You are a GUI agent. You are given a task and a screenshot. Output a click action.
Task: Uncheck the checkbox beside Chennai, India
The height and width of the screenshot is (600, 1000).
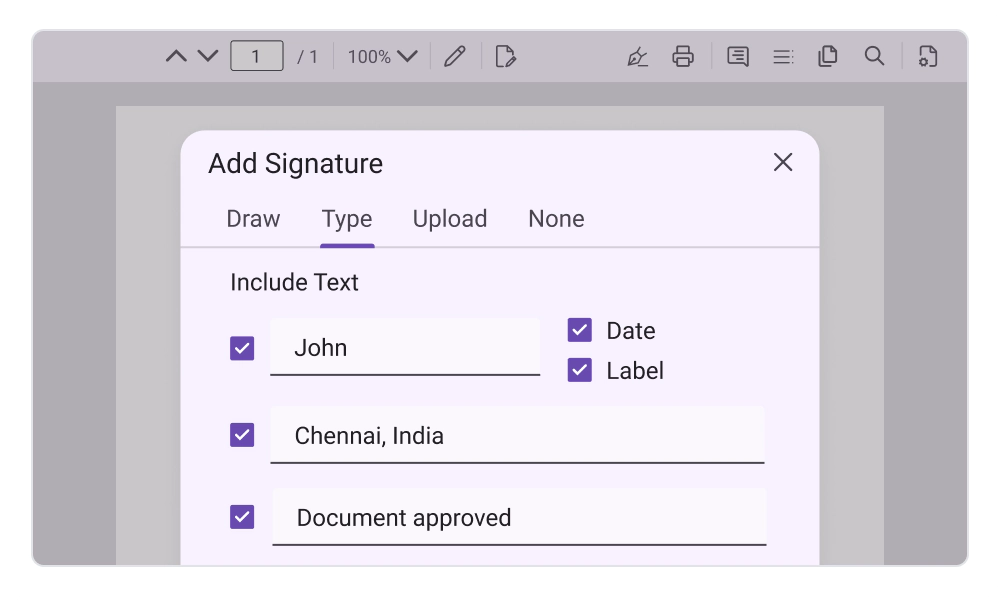click(x=242, y=435)
